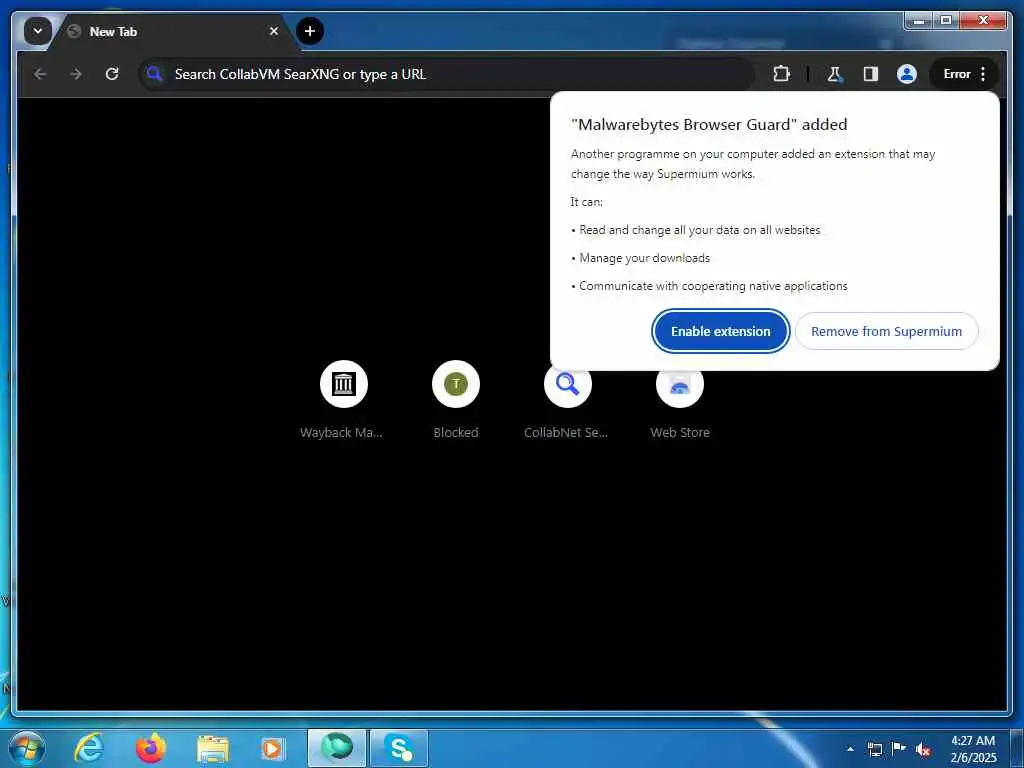Click the network tray icon

[874, 749]
